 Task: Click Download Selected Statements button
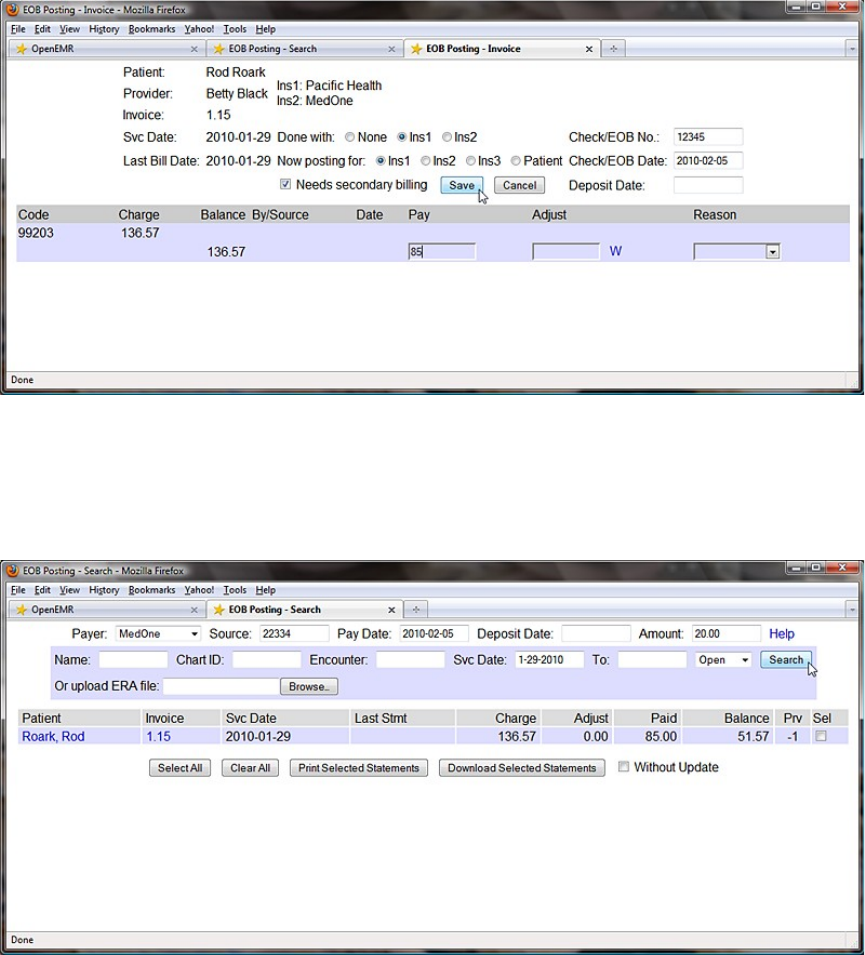(522, 768)
